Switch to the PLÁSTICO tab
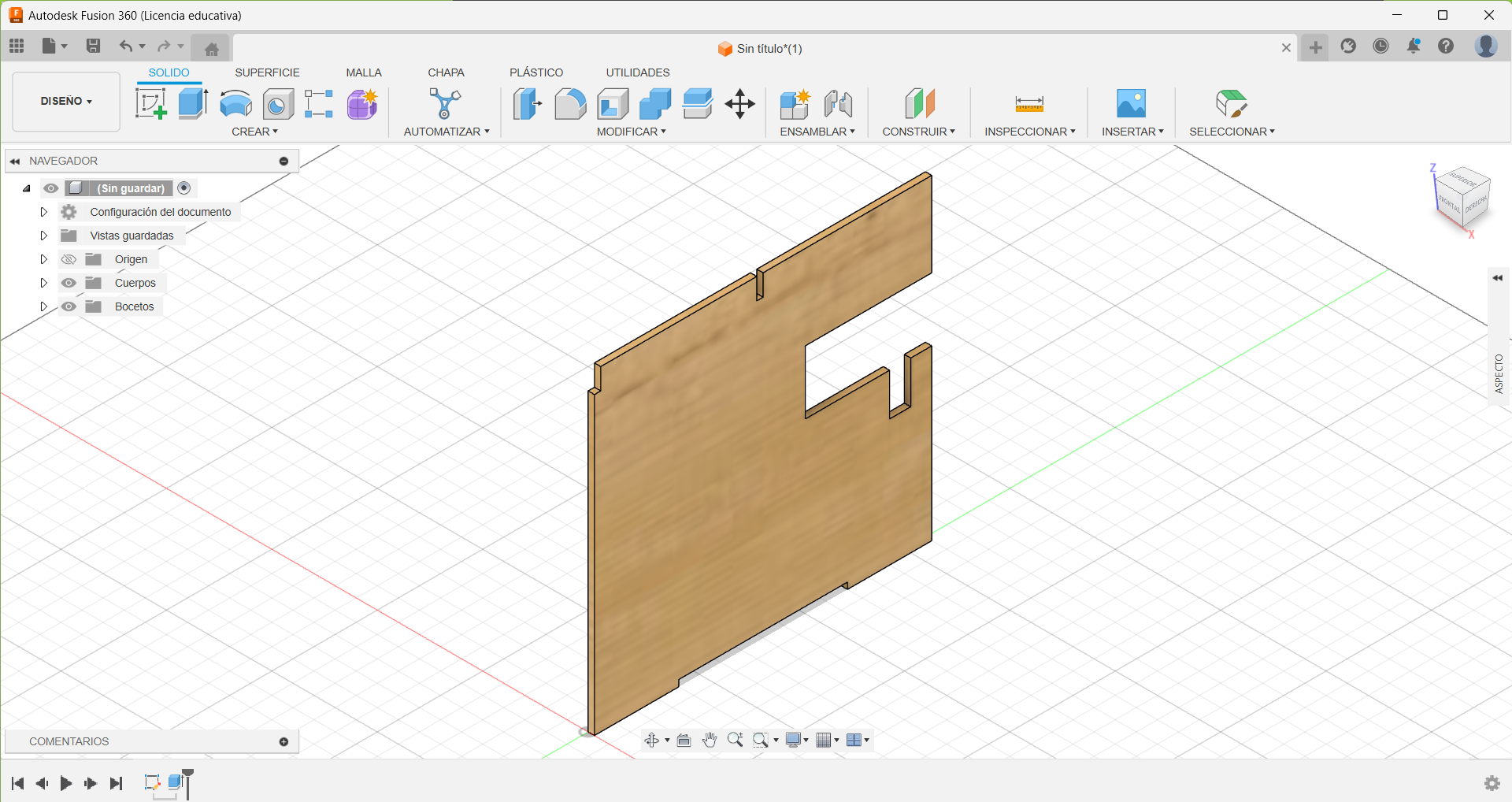The width and height of the screenshot is (1512, 802). [x=536, y=72]
